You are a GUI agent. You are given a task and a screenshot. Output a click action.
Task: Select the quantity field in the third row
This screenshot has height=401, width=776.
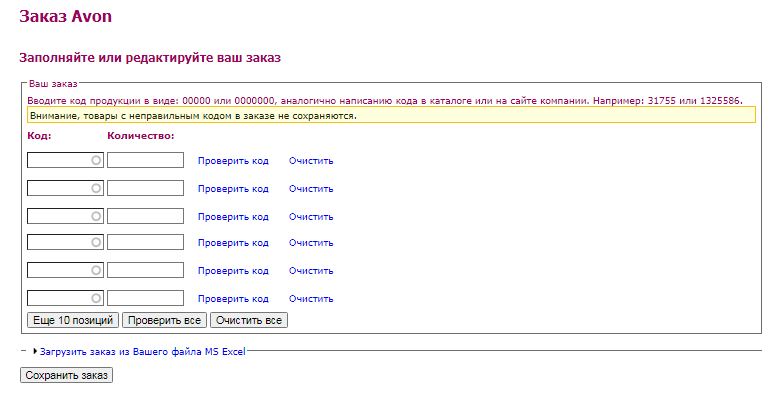(x=146, y=216)
